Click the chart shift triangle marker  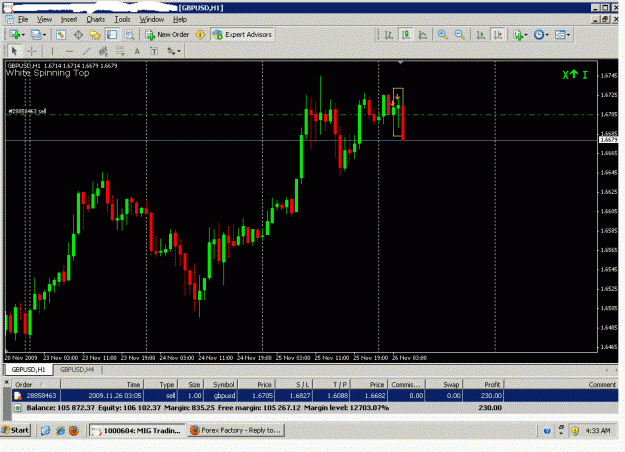401,63
